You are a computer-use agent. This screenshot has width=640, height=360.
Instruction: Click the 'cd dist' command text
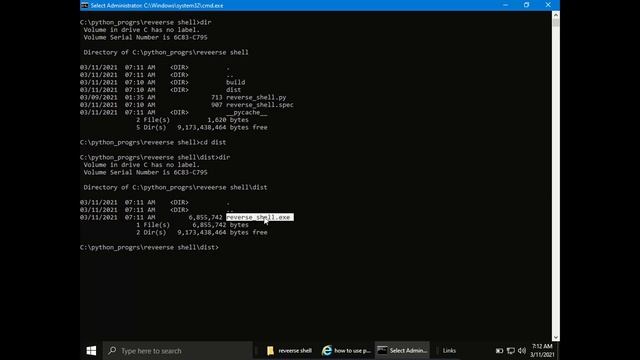pos(213,142)
